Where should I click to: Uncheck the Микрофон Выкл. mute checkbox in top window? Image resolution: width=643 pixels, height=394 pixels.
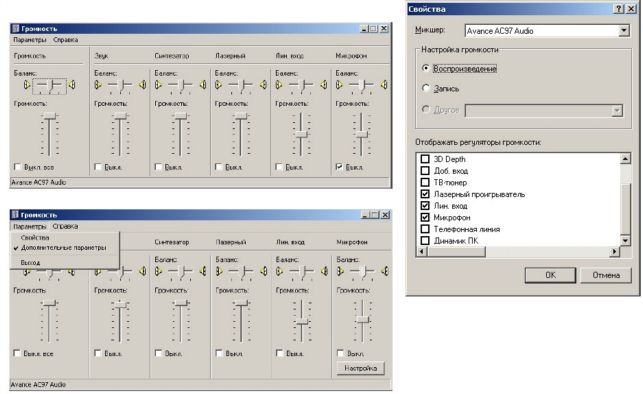(339, 167)
